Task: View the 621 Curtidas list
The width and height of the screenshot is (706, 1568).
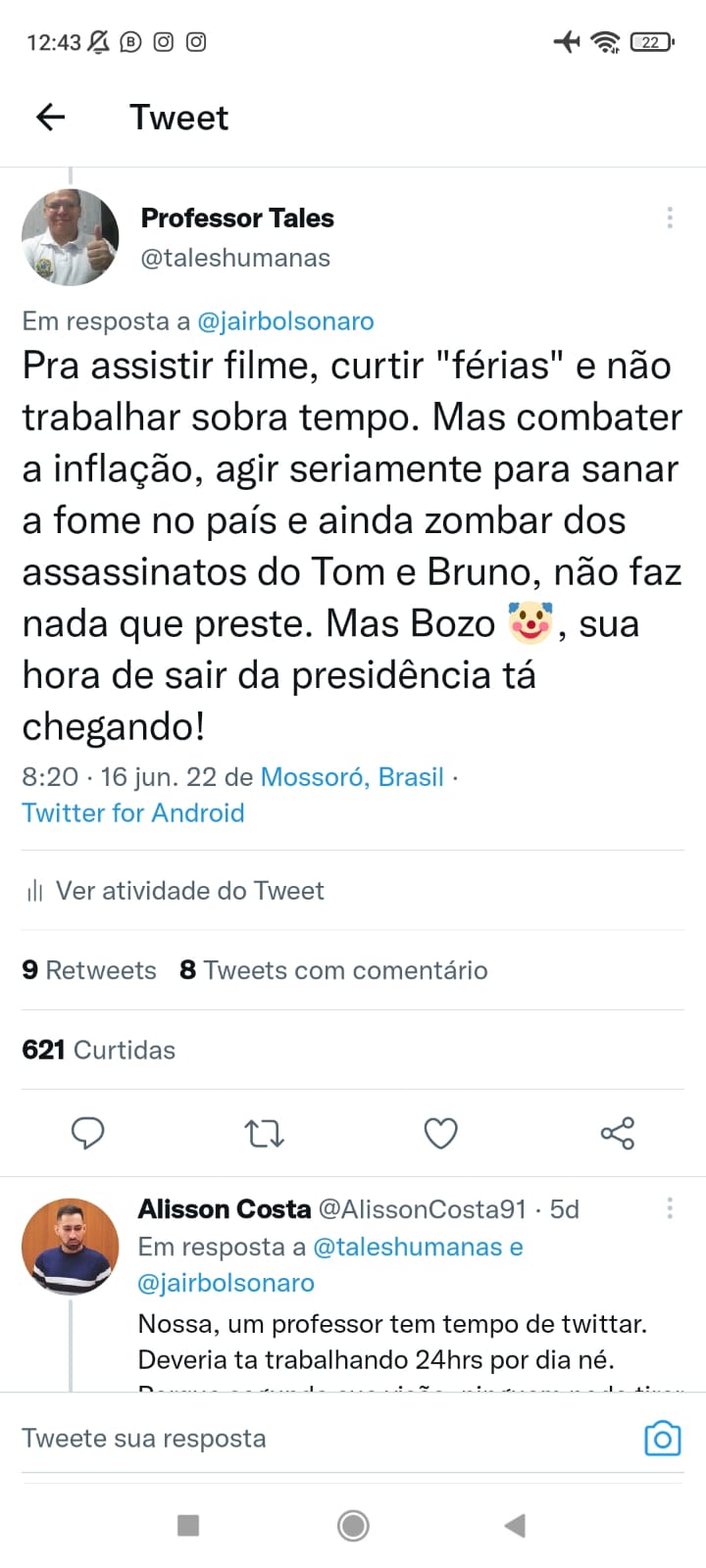Action: [99, 1050]
